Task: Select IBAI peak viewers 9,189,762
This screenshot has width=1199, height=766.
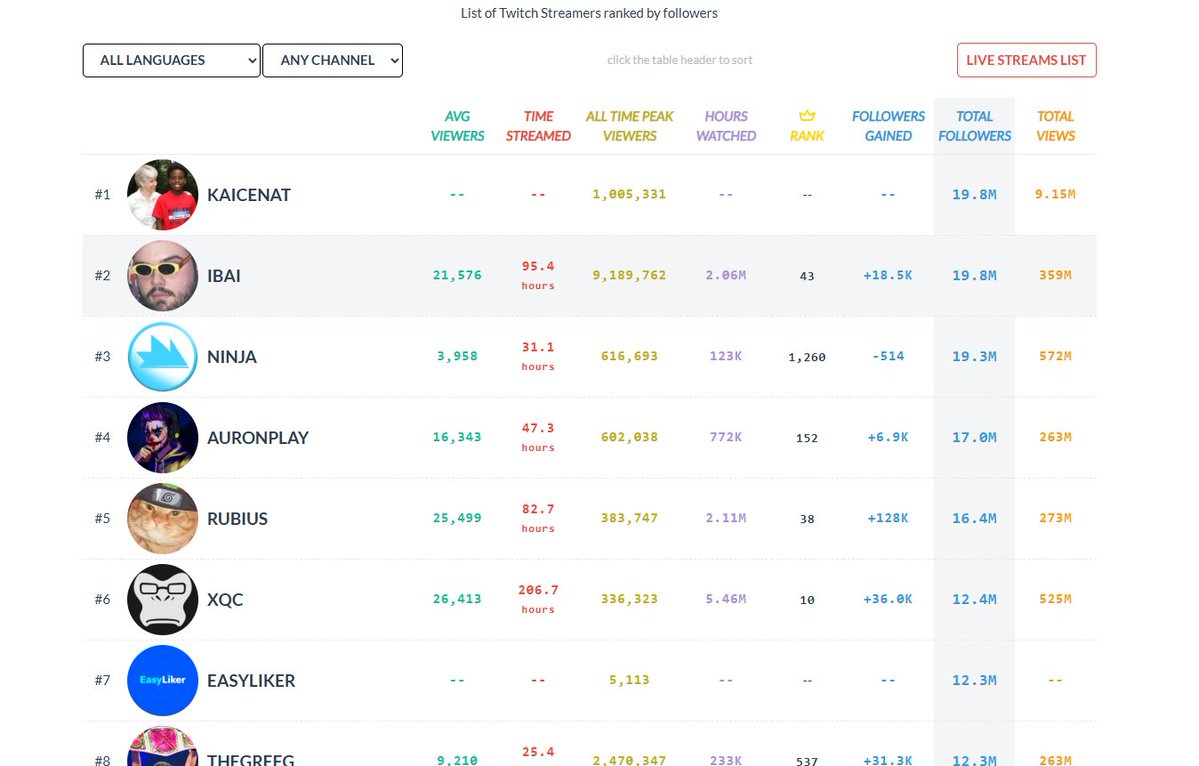Action: tap(629, 275)
